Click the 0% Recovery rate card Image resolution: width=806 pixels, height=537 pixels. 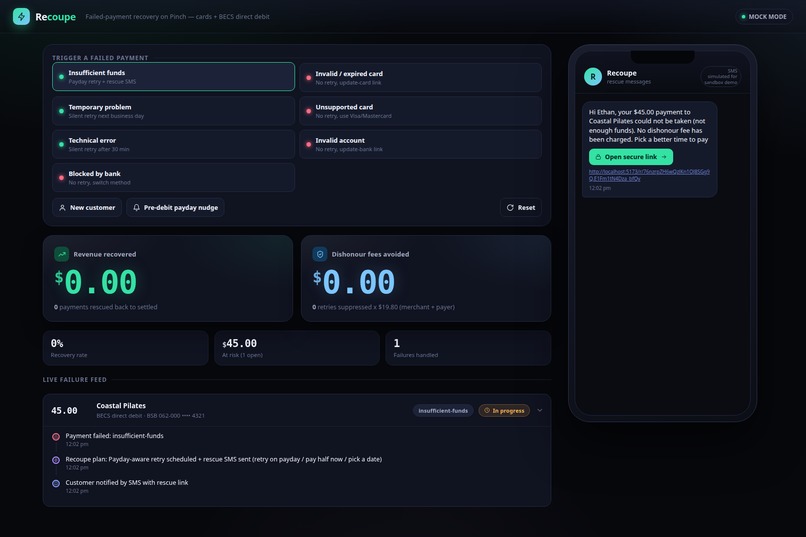pos(125,348)
